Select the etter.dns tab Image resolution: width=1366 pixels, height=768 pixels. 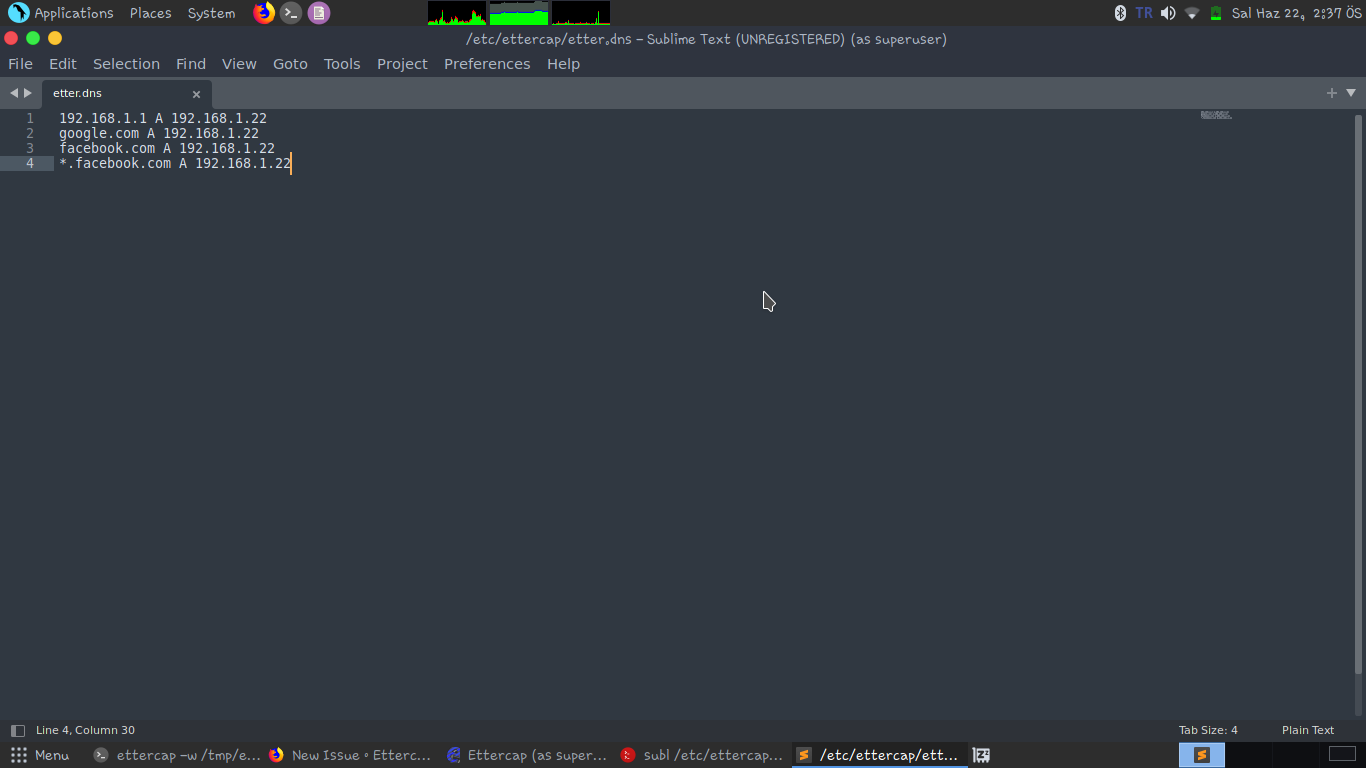(110, 92)
